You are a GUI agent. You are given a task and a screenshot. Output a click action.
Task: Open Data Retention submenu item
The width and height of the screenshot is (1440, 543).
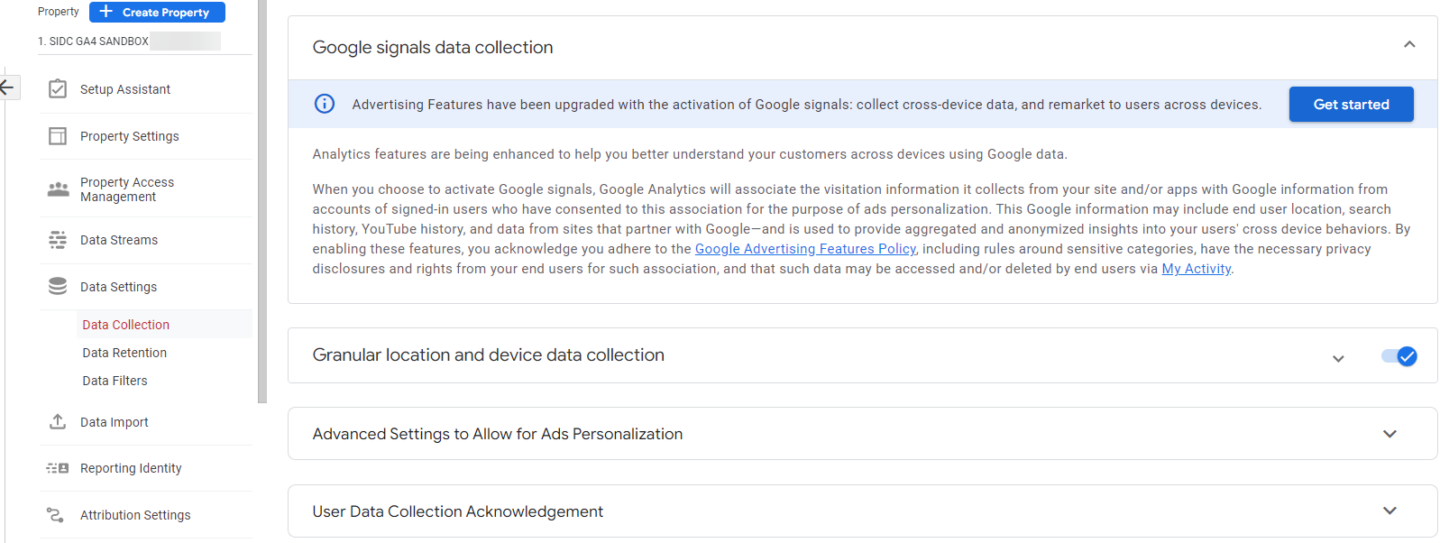124,353
